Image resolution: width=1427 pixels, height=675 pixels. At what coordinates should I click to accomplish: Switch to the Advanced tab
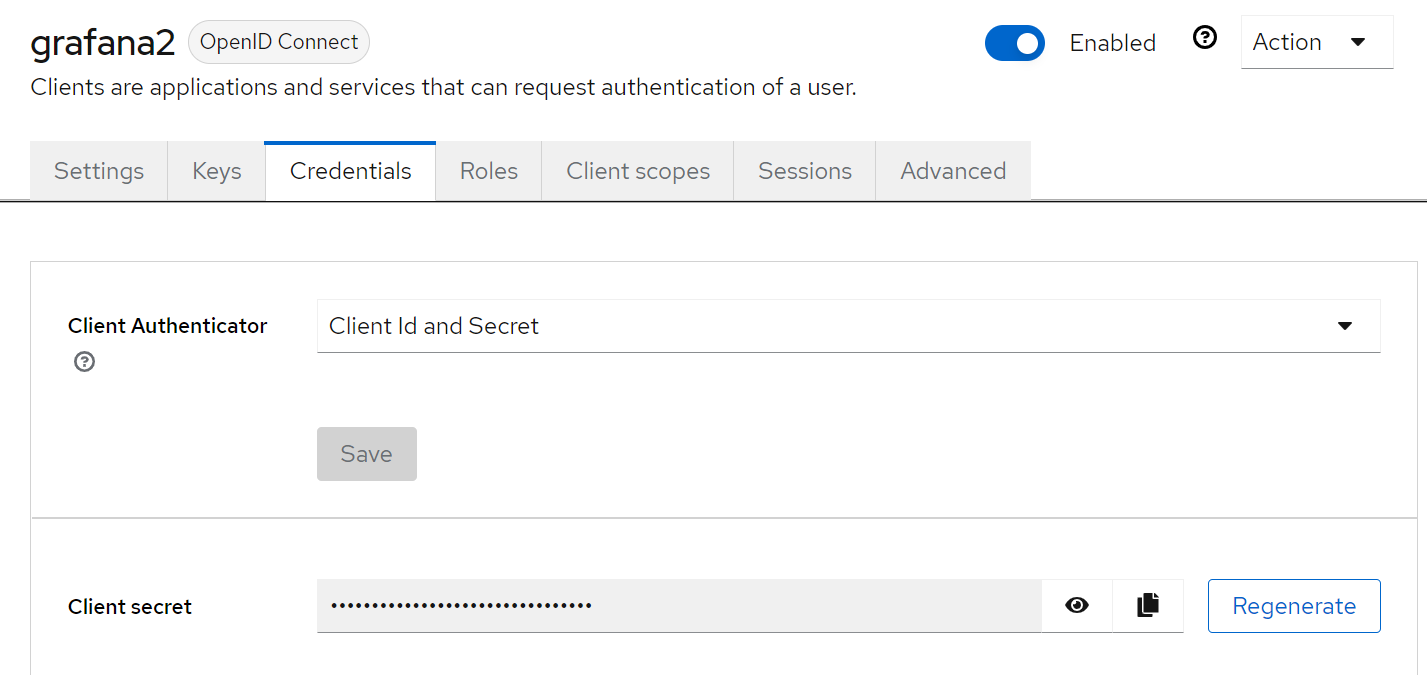953,171
